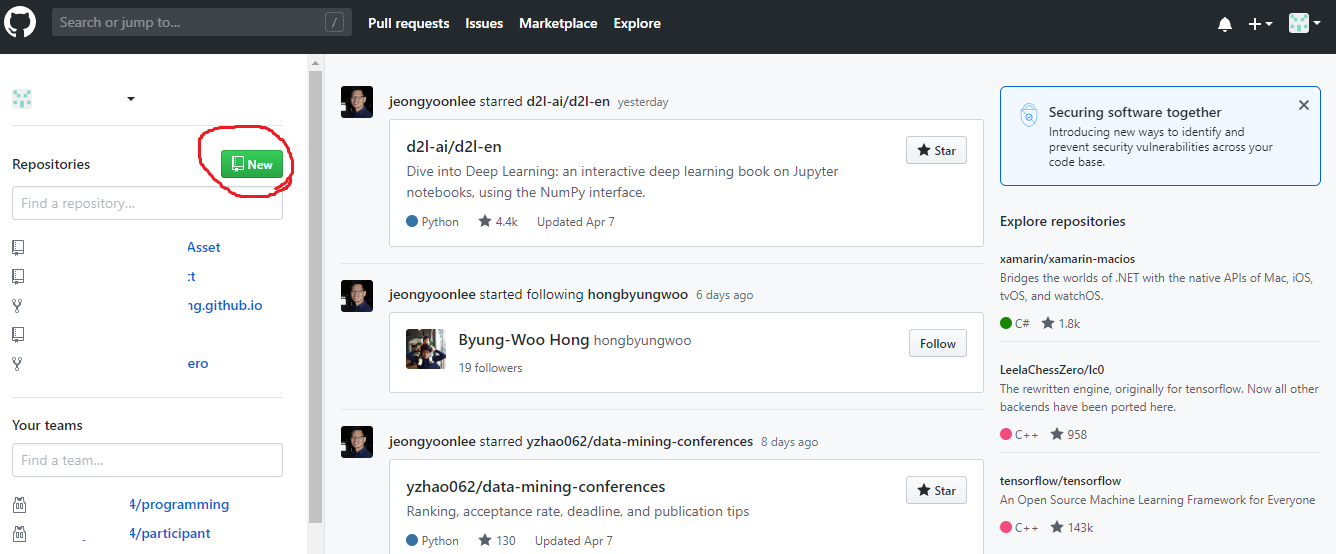1336x554 pixels.
Task: Open the team ending in /participant
Action: pos(170,533)
